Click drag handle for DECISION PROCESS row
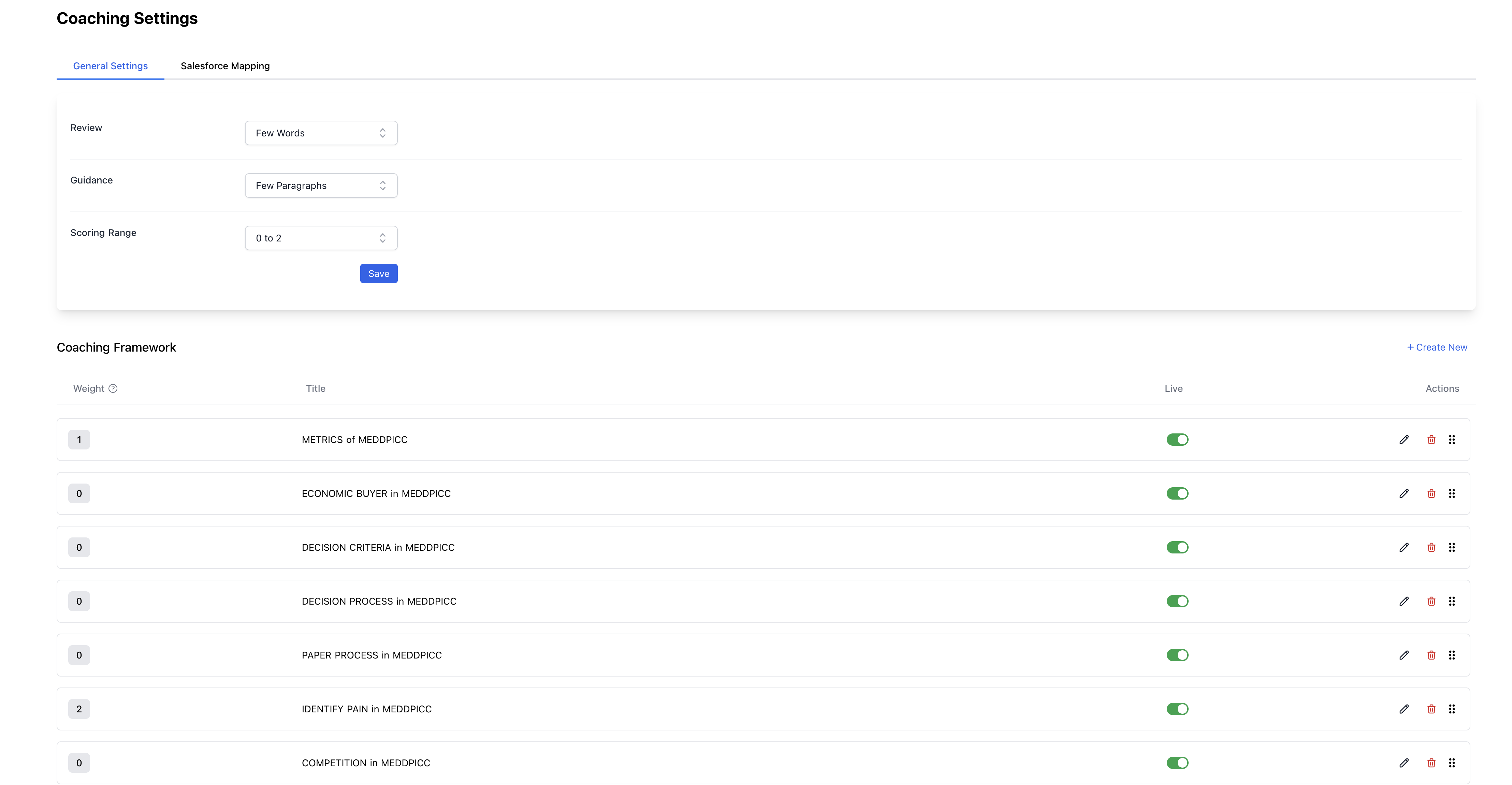The width and height of the screenshot is (1512, 785). tap(1452, 601)
